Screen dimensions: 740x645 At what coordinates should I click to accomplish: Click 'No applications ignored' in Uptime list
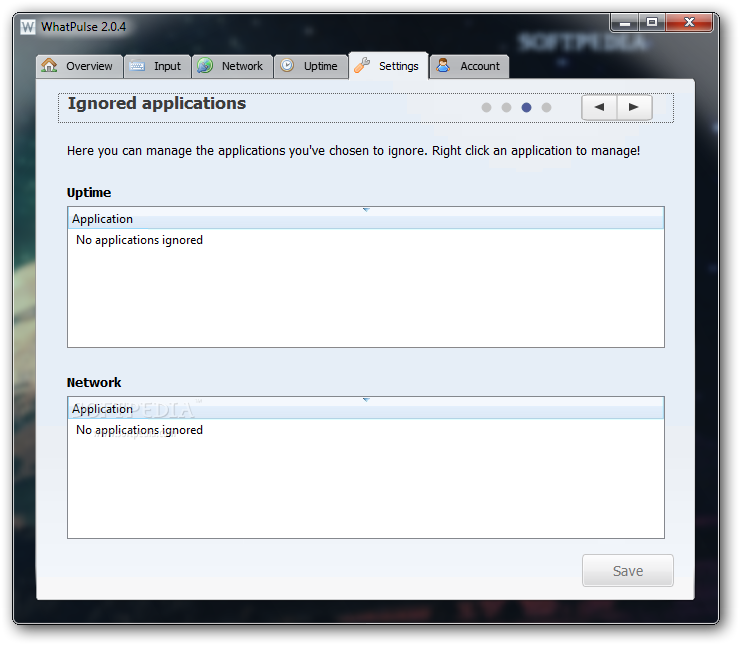pos(139,240)
